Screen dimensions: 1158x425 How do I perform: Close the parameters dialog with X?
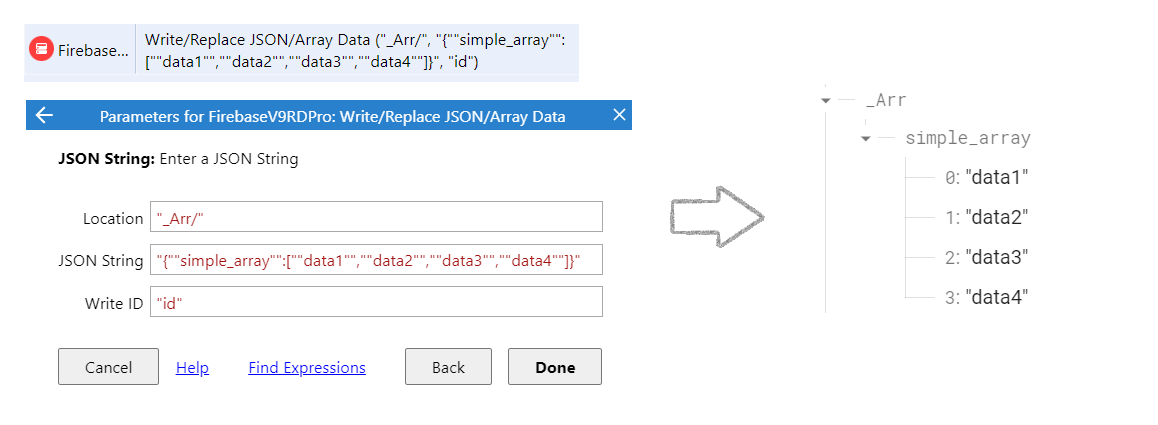pyautogui.click(x=619, y=115)
